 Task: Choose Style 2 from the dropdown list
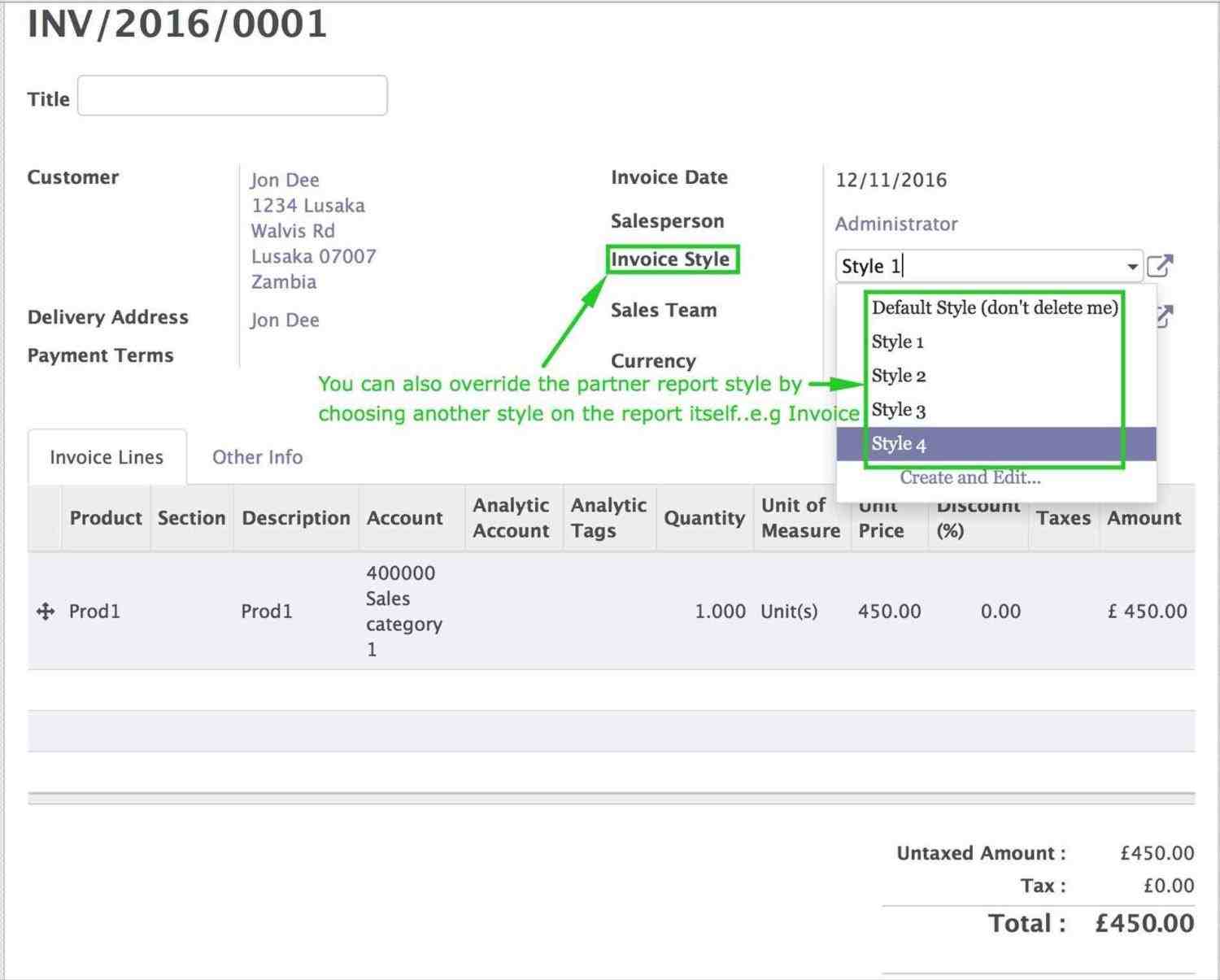tap(899, 376)
